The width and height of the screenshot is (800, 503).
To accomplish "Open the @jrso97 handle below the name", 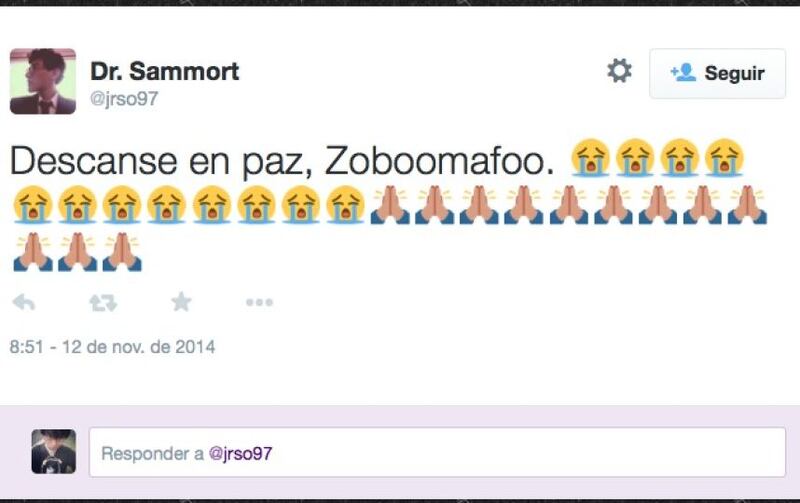I will tap(124, 98).
